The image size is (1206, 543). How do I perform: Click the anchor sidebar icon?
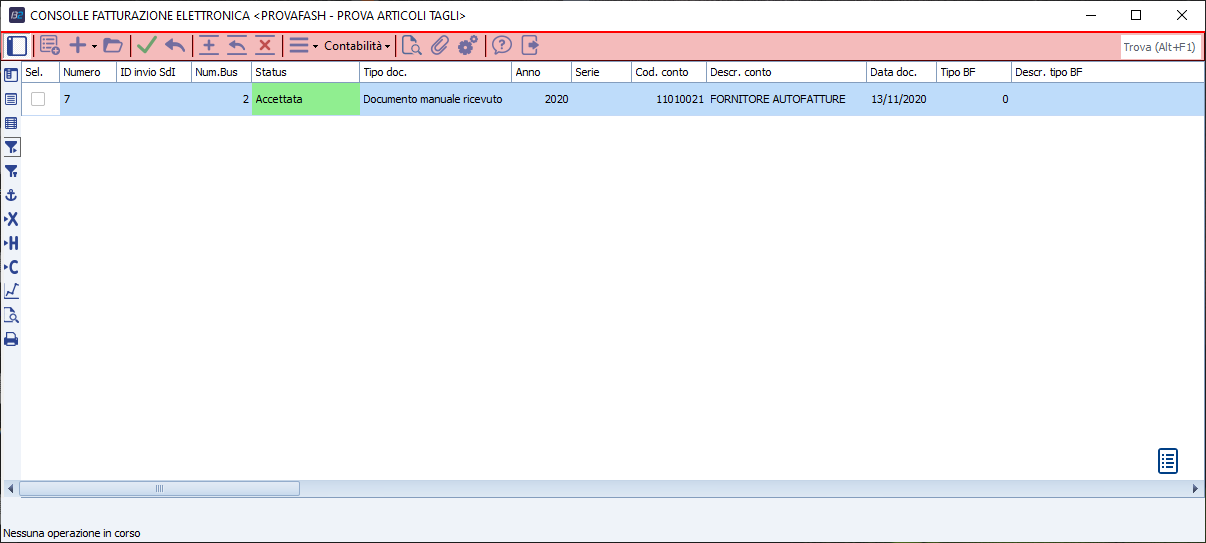pyautogui.click(x=11, y=195)
